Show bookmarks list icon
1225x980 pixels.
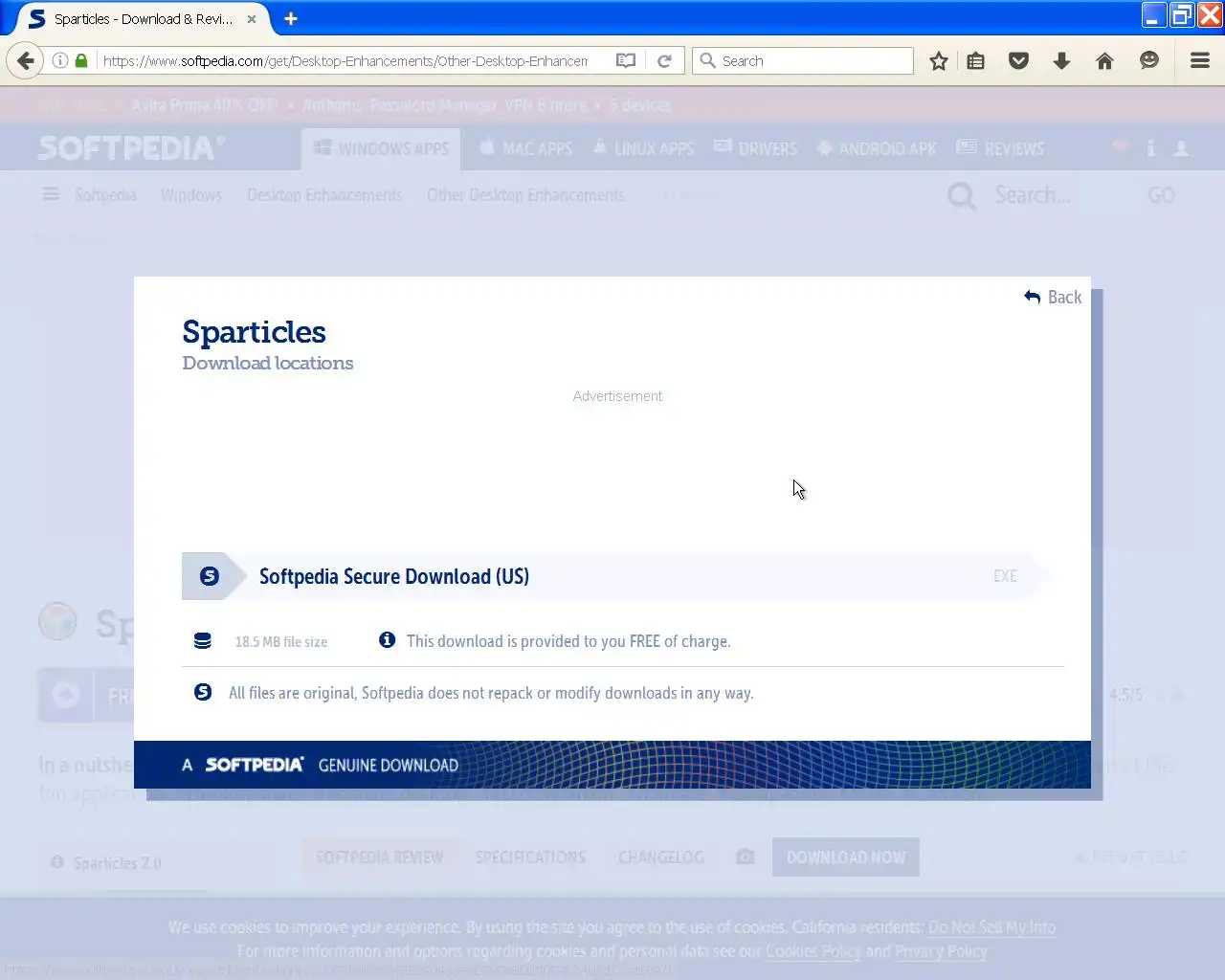point(975,60)
